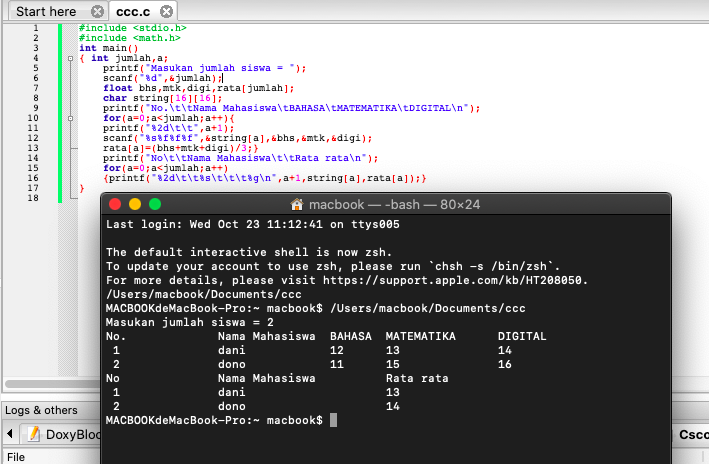Click line number 7 in the gutter
Image resolution: width=709 pixels, height=464 pixels.
(x=36, y=88)
